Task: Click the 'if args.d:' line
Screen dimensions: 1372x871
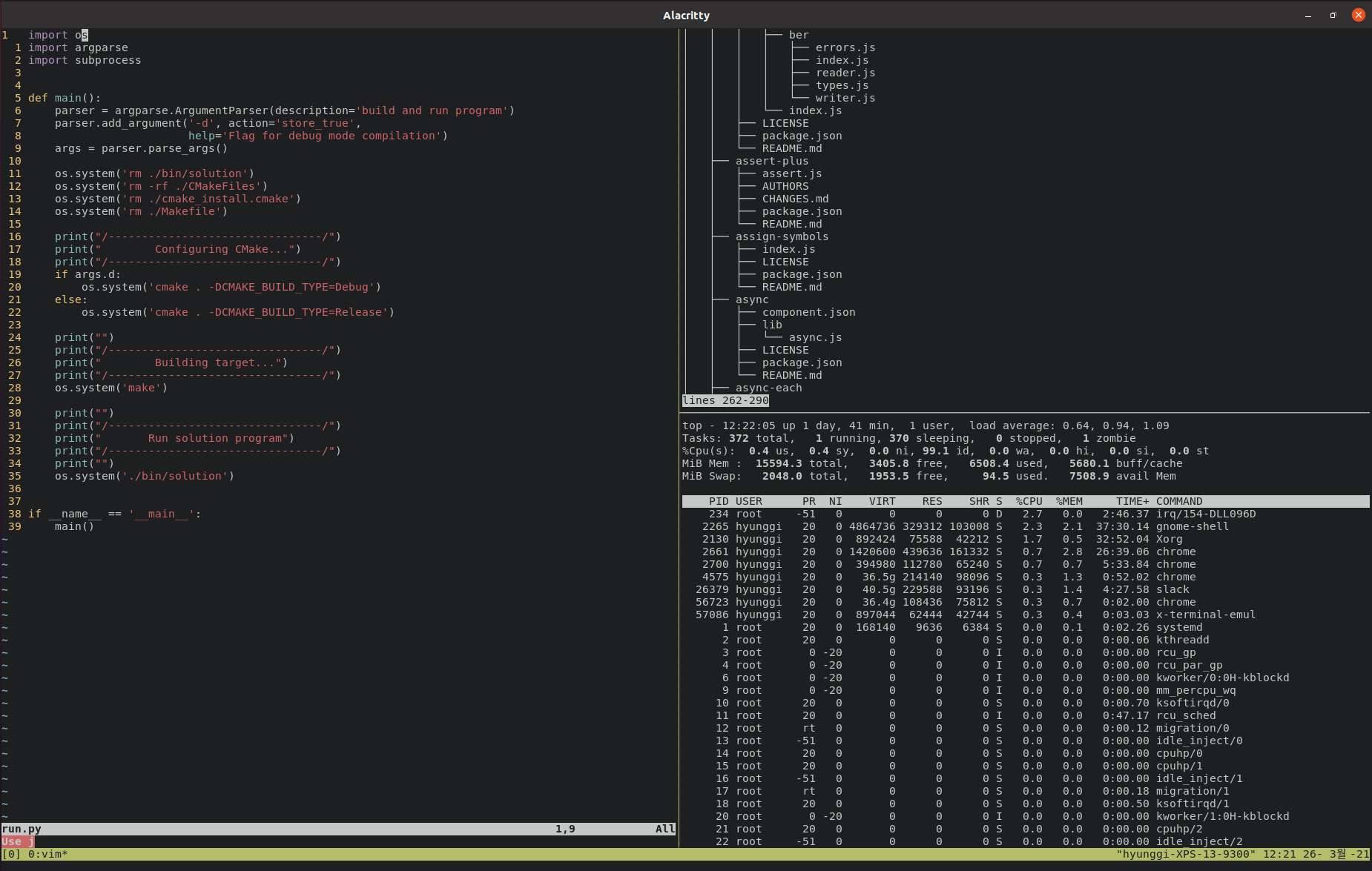Action: point(88,274)
